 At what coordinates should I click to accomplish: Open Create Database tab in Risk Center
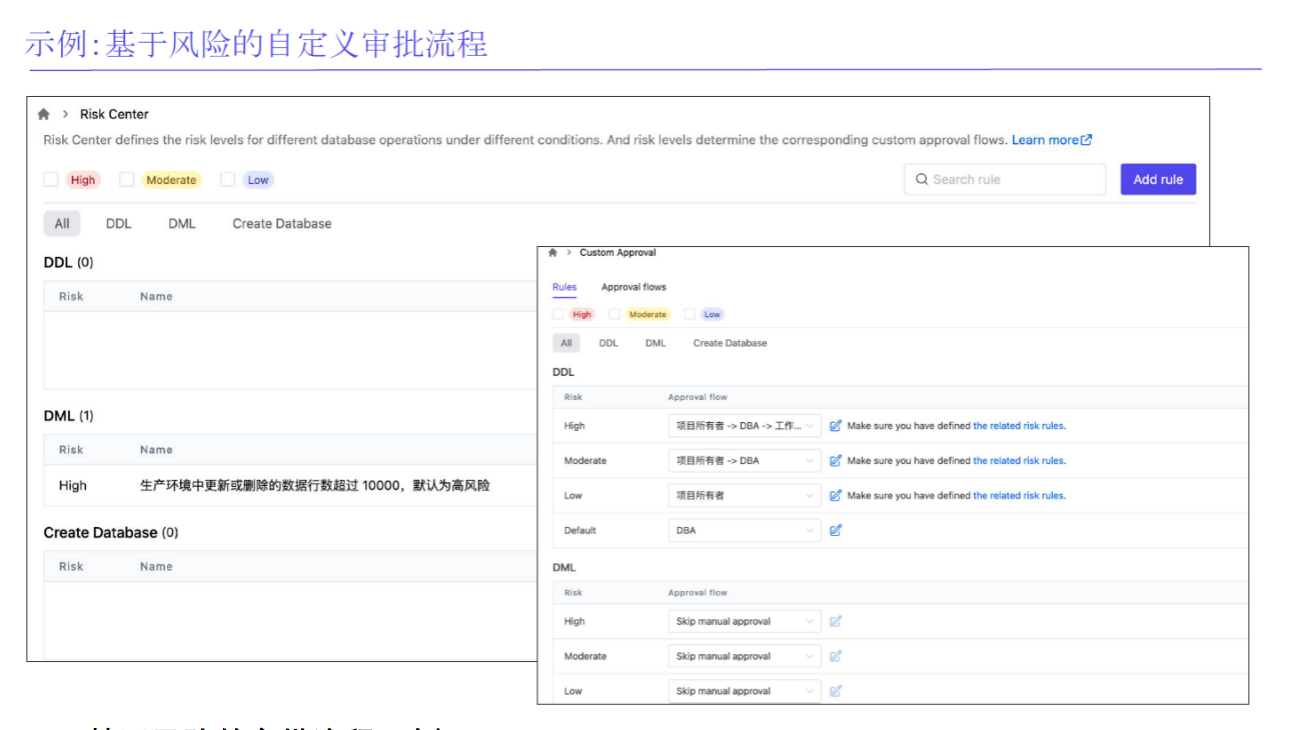pos(282,223)
